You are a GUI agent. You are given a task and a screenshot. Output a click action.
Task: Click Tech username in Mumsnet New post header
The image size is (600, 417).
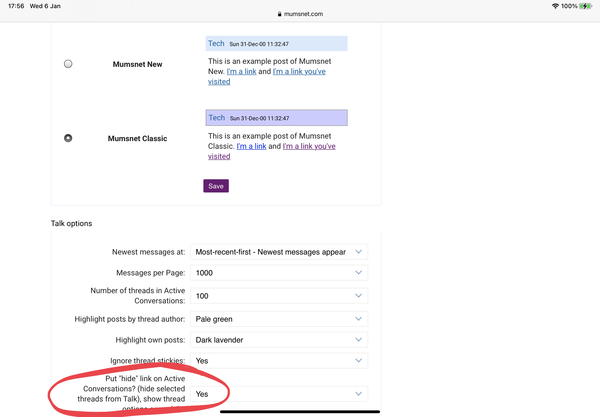tap(216, 44)
